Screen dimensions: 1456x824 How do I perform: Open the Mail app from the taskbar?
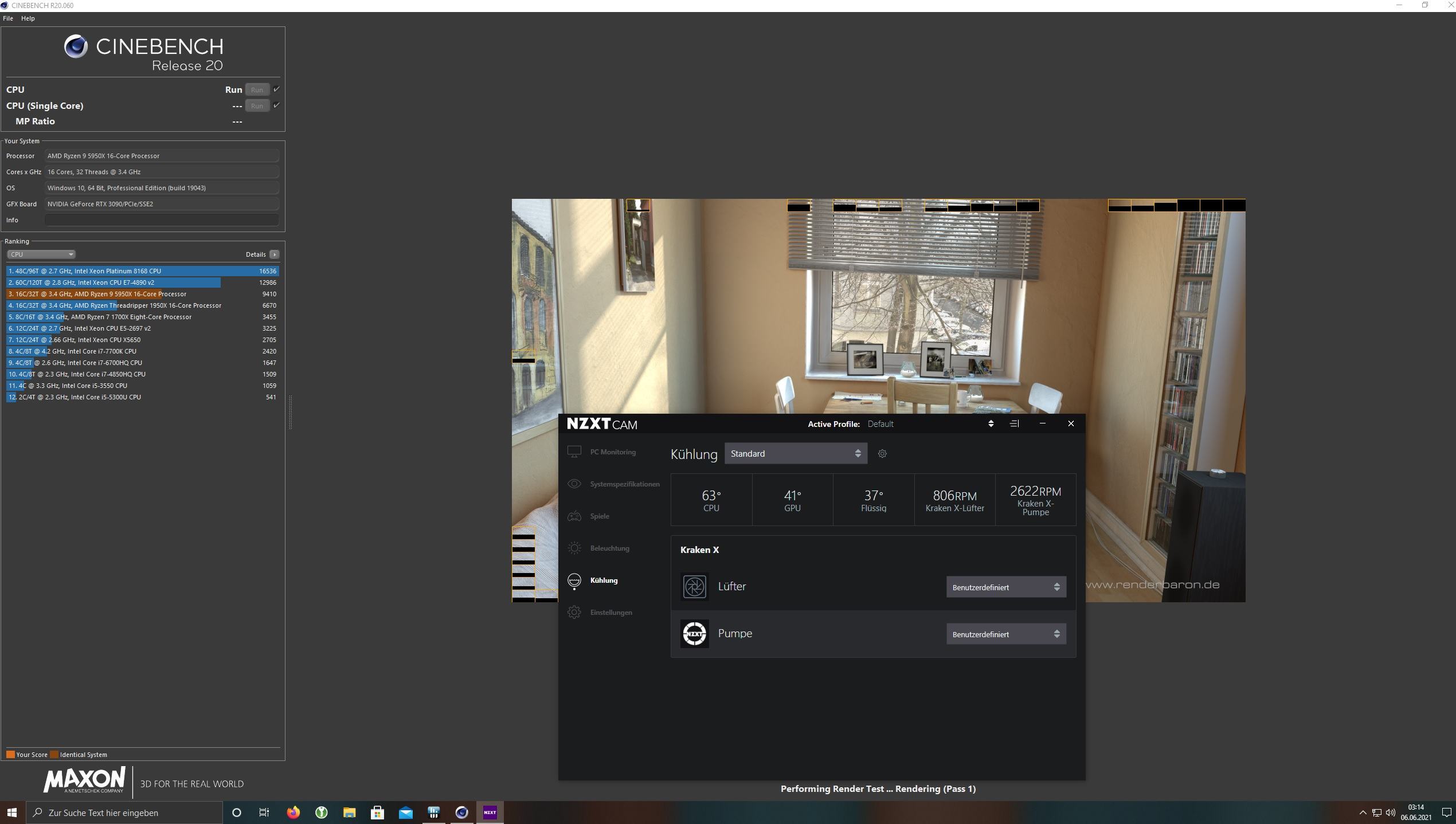click(405, 812)
